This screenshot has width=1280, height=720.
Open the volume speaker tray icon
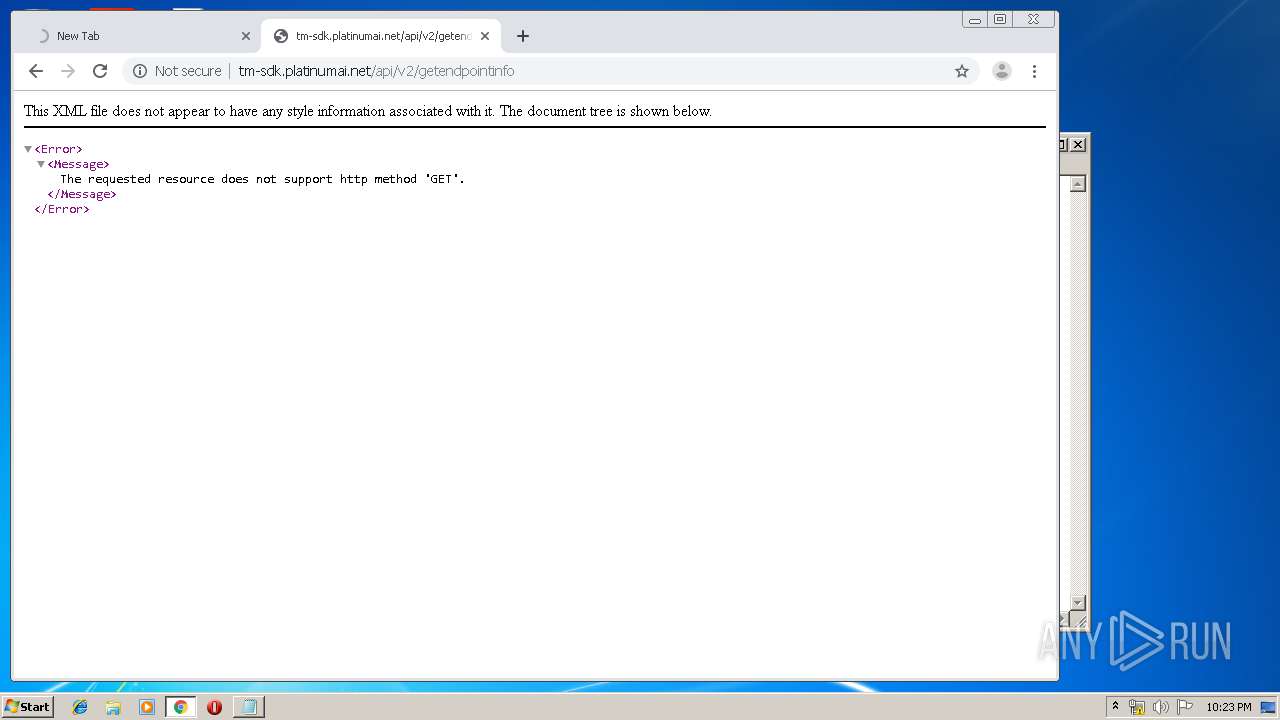(x=1160, y=707)
